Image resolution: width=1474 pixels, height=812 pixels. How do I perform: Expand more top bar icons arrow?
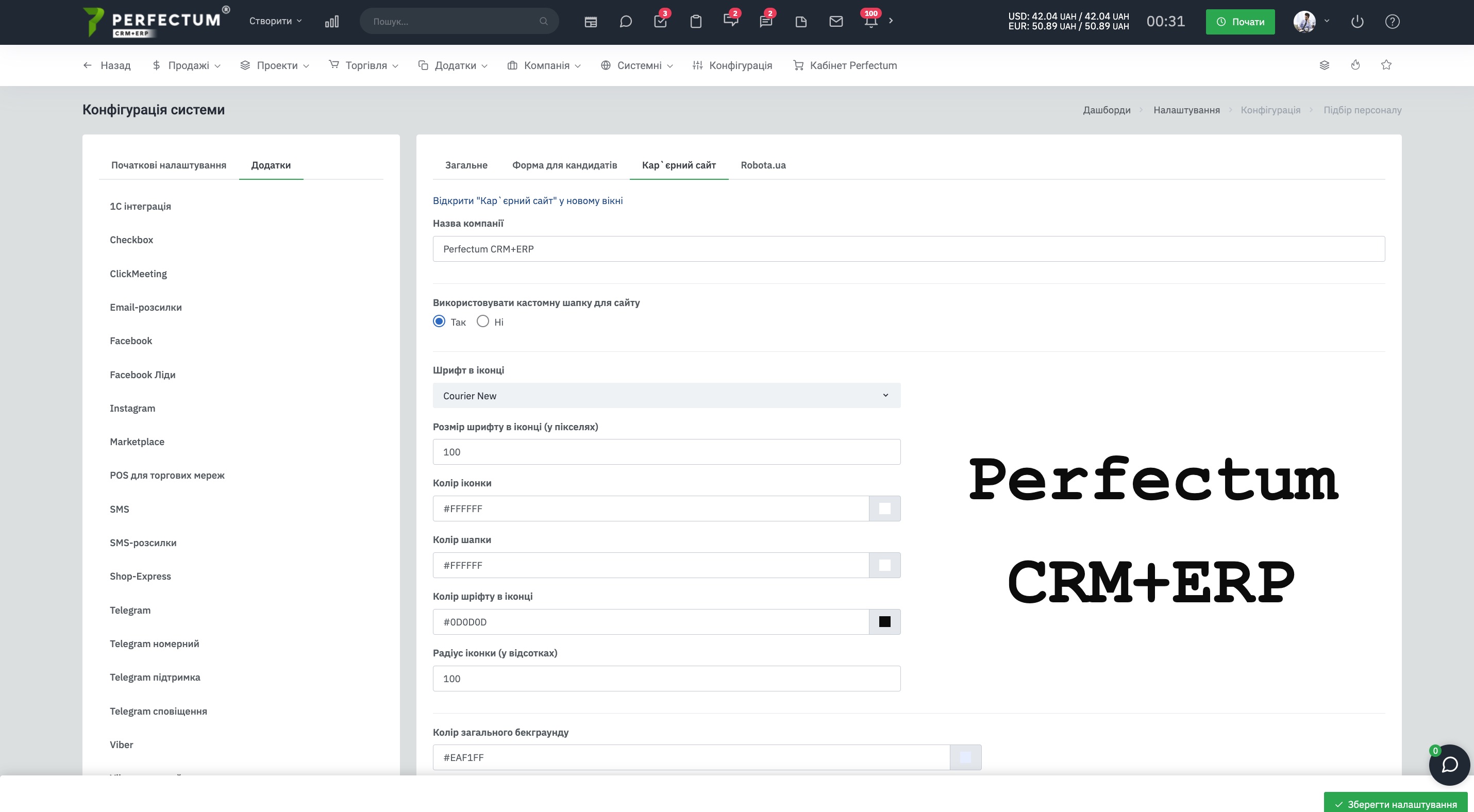pos(891,21)
